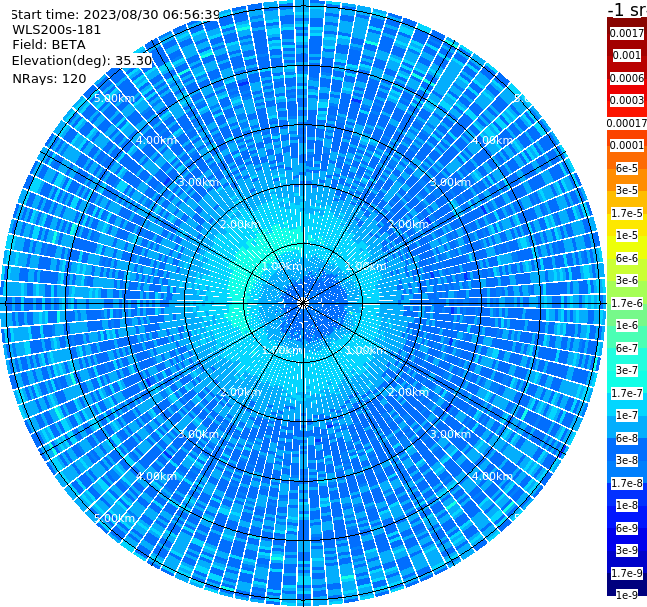Click the 4.00km ring label in lower-right quadrant

click(492, 476)
